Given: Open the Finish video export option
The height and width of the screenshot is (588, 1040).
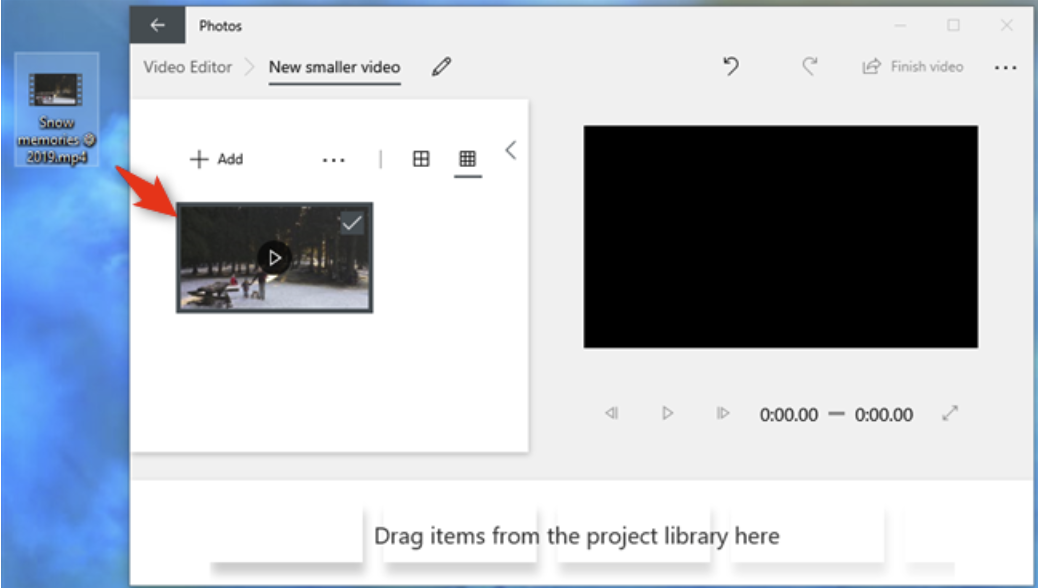Looking at the screenshot, I should click(913, 66).
